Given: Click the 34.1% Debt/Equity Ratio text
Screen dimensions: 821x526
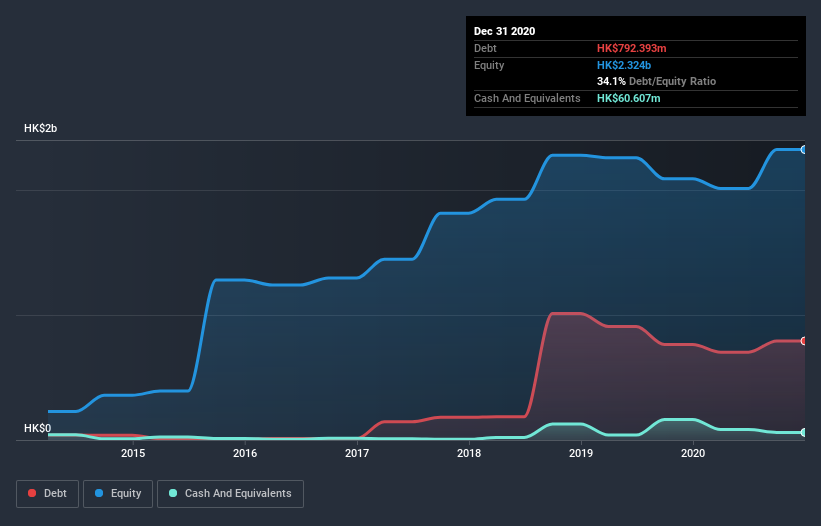Looking at the screenshot, I should (656, 81).
